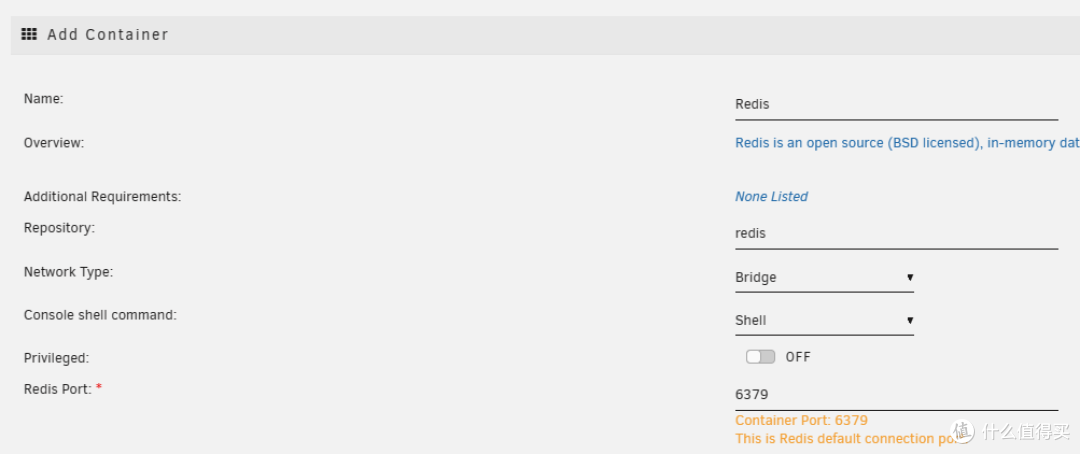Image resolution: width=1080 pixels, height=454 pixels.
Task: Click the None Listed requirements link
Action: click(x=771, y=197)
